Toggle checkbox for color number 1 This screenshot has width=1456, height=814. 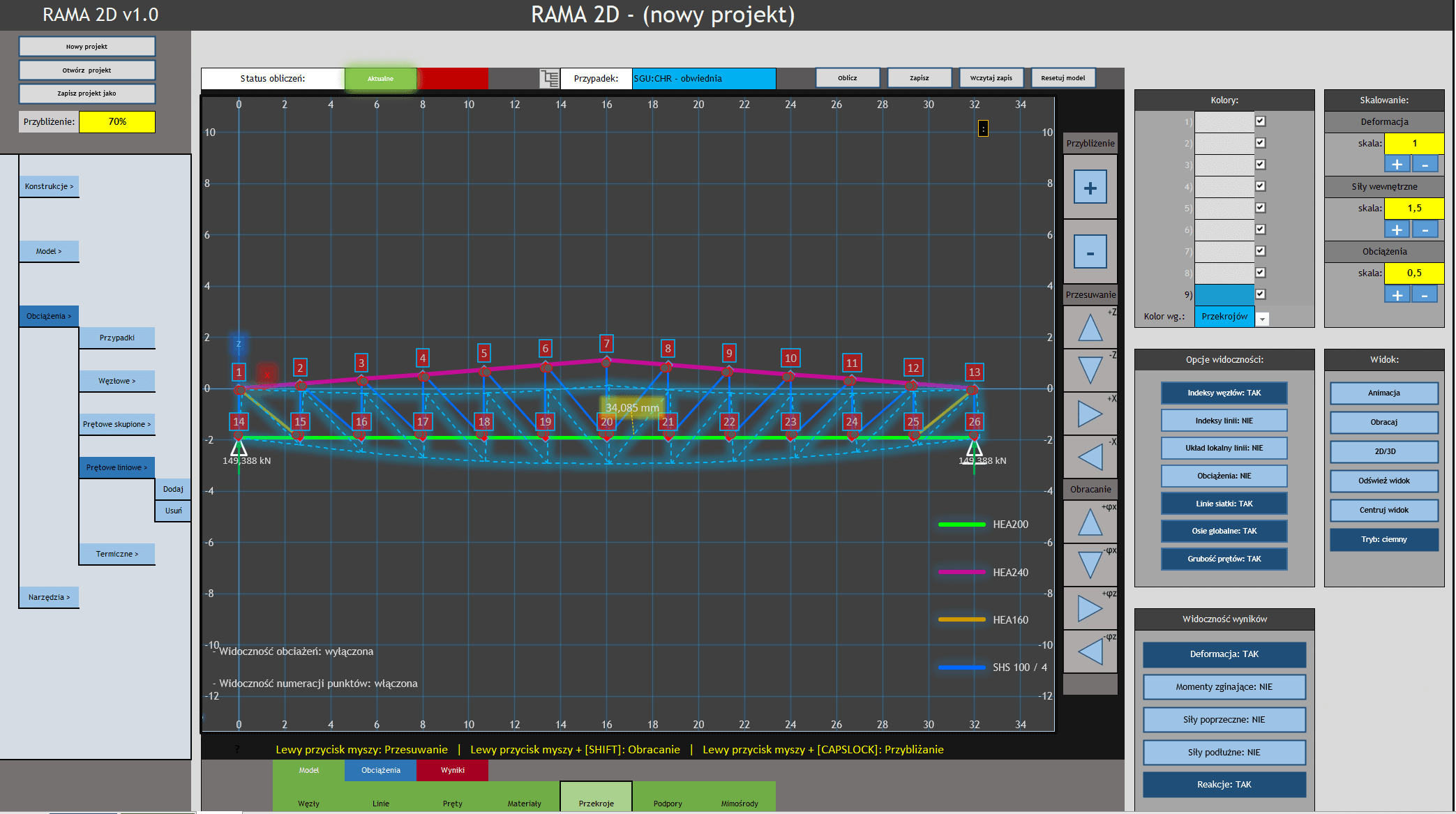point(1260,121)
